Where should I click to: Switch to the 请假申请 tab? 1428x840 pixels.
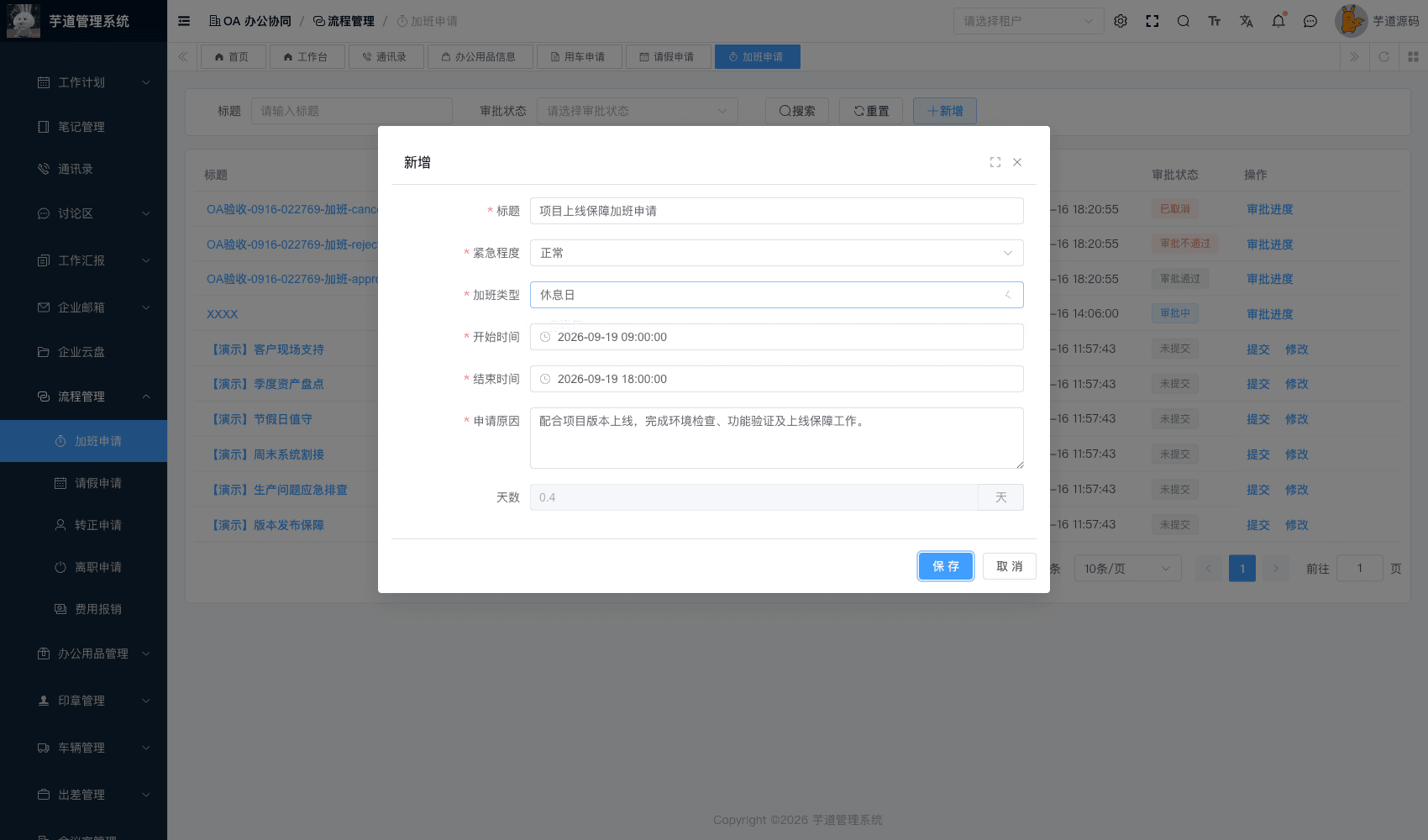tap(668, 57)
